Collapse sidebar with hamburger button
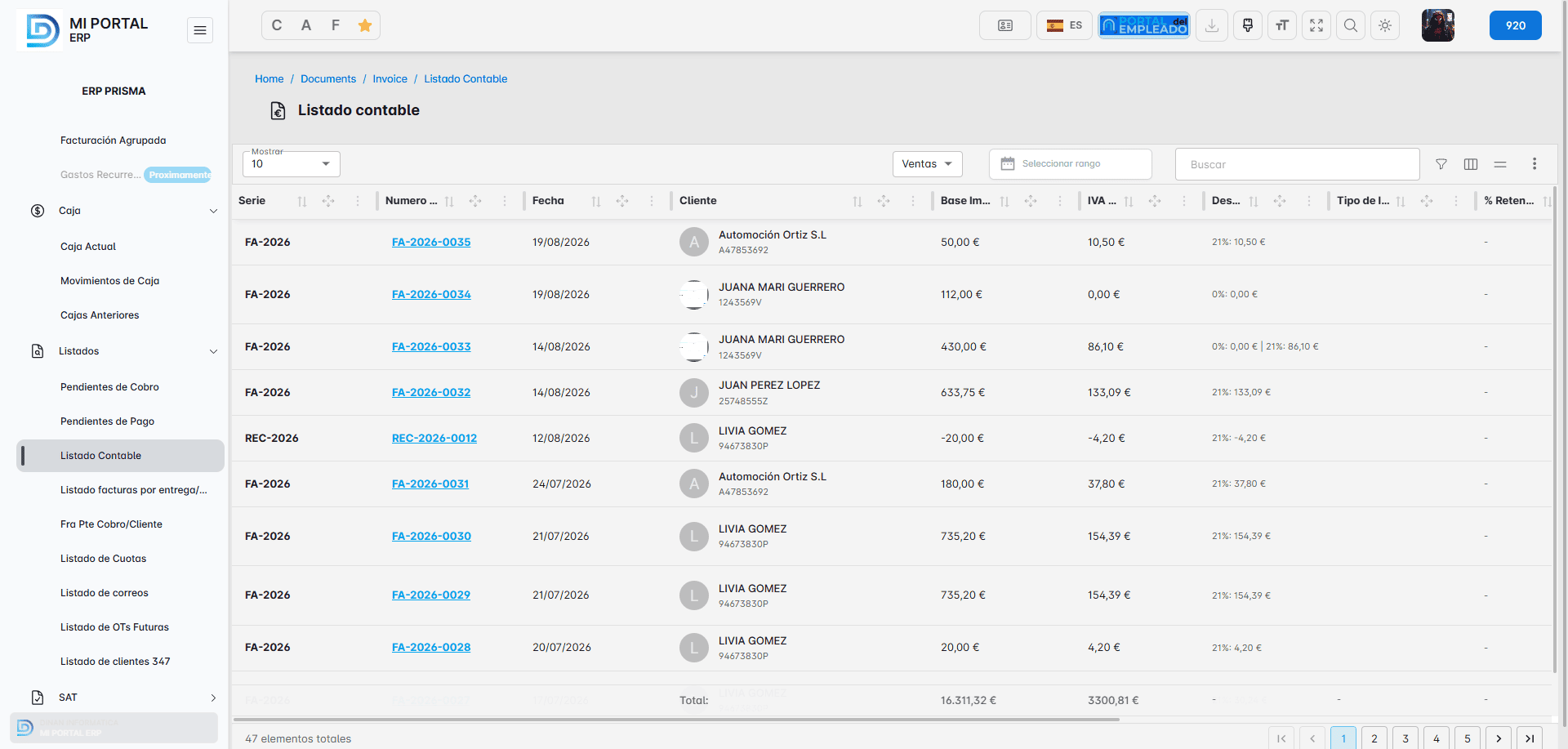This screenshot has height=749, width=1568. click(x=200, y=30)
